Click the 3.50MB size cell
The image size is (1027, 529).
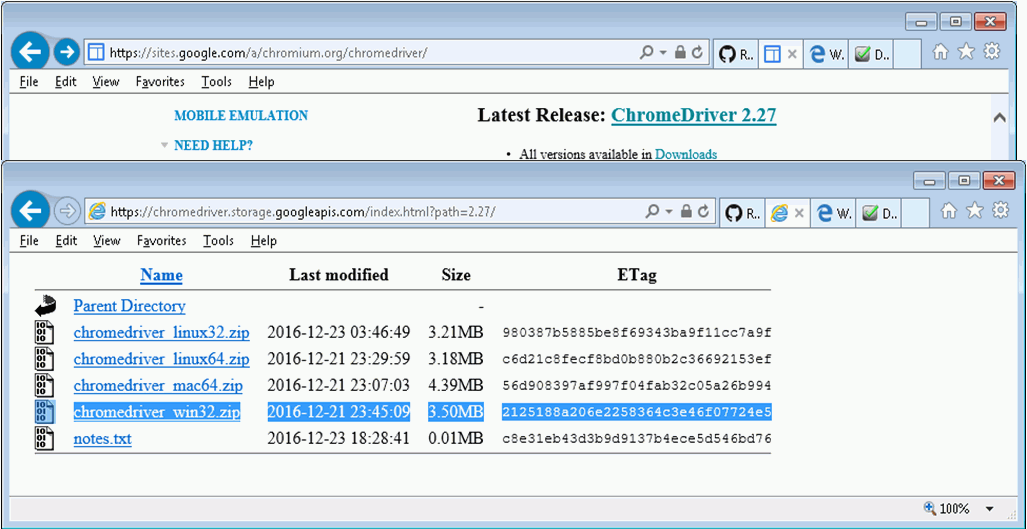456,412
